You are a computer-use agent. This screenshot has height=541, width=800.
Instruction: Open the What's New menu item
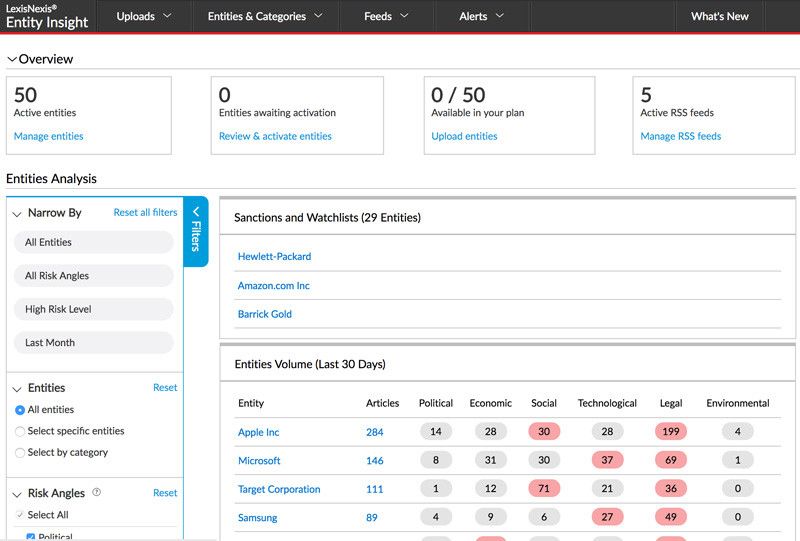719,16
